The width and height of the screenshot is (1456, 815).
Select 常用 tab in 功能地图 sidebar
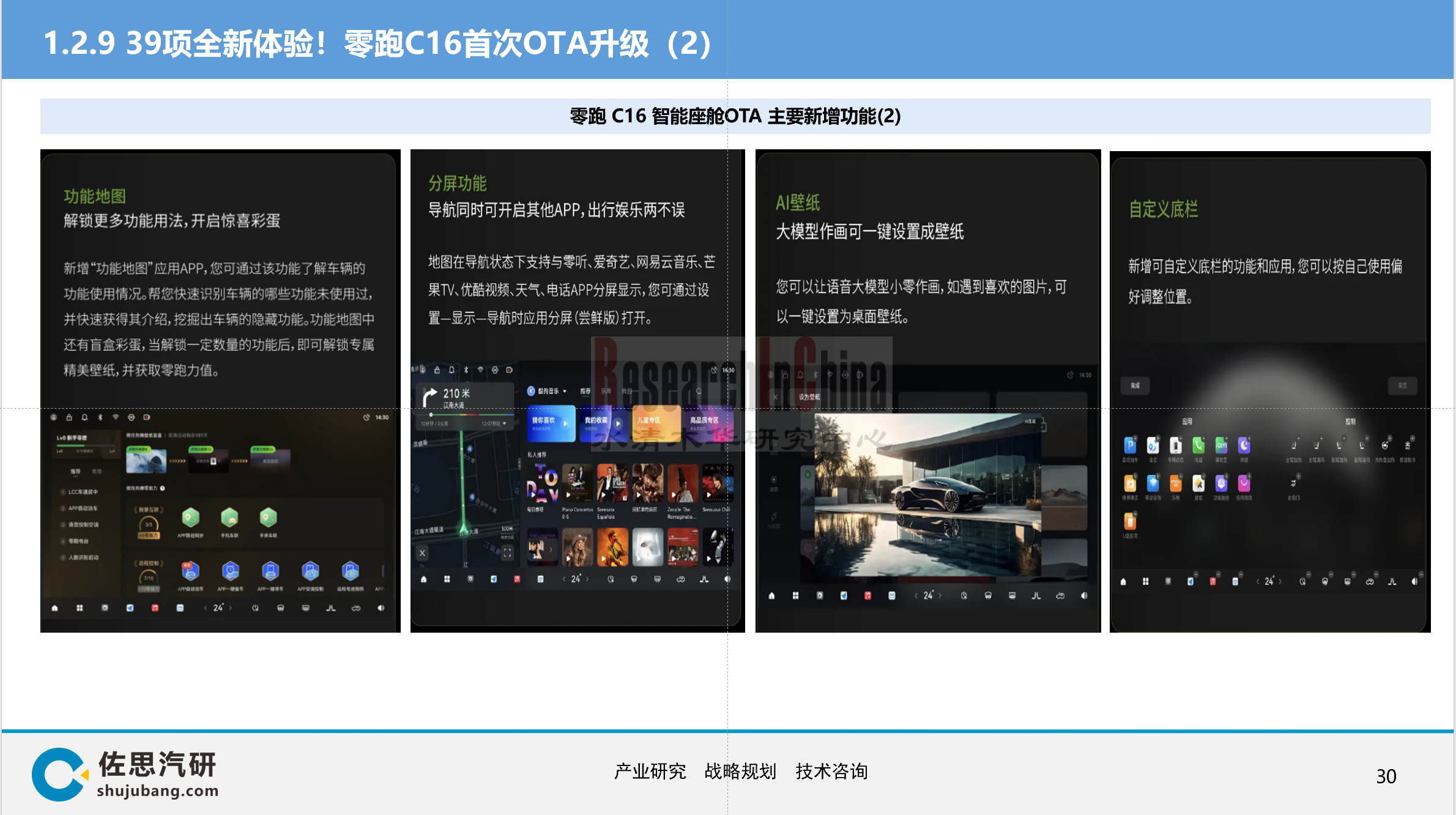pos(97,472)
